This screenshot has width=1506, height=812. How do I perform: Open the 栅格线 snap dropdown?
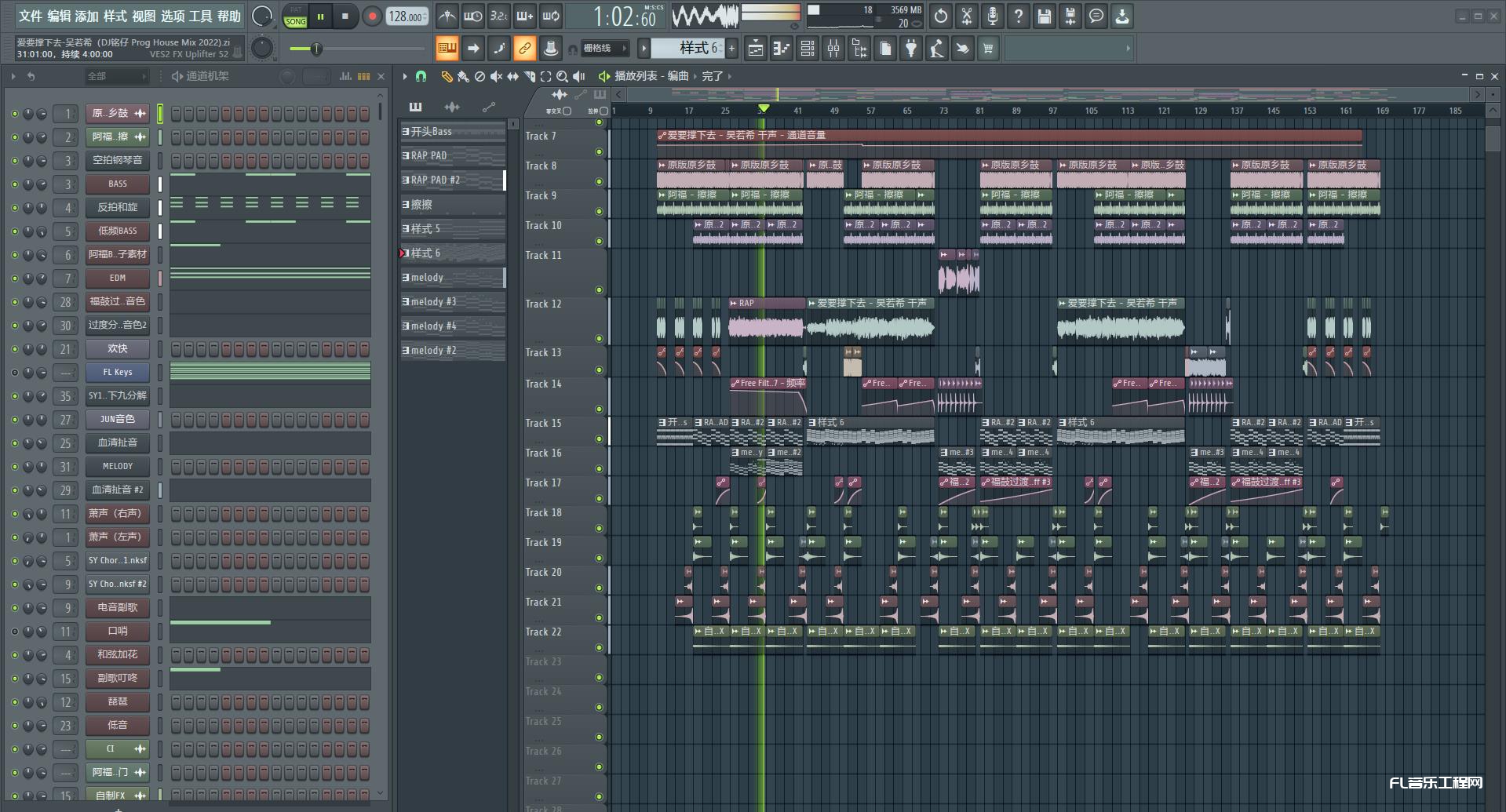point(605,49)
